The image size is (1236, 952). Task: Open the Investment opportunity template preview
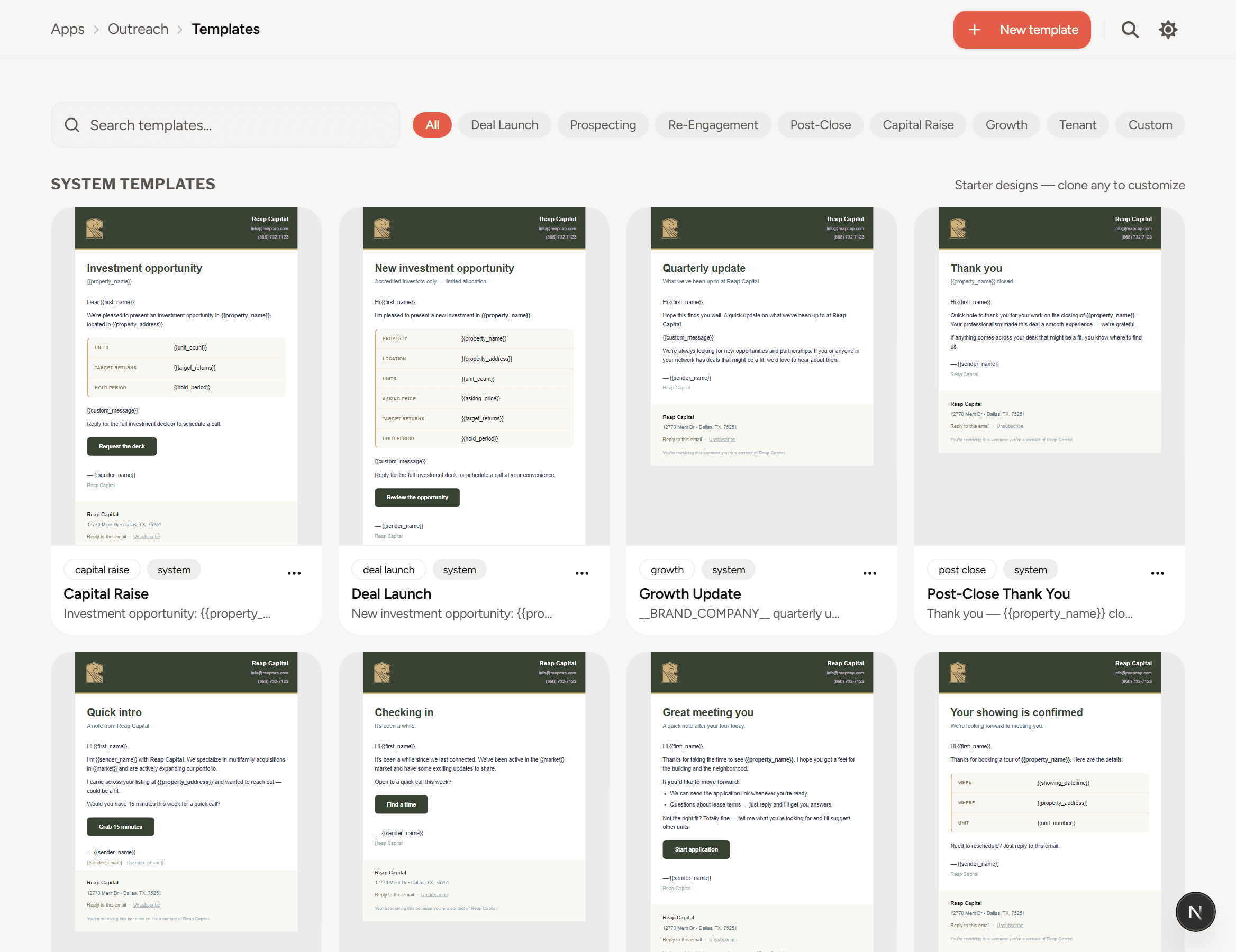click(x=186, y=376)
